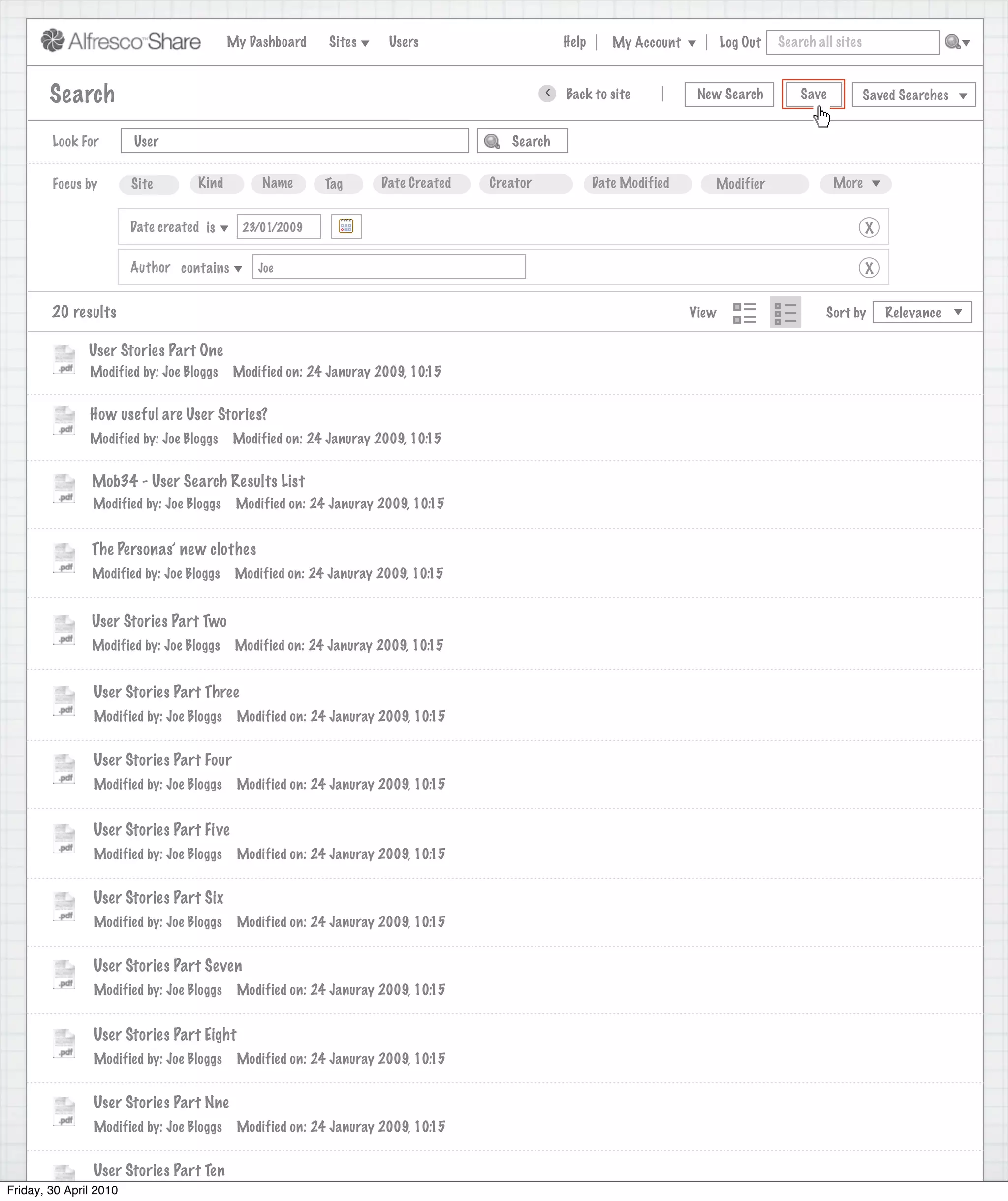
Task: Expand the Saved Searches dropdown
Action: (913, 95)
